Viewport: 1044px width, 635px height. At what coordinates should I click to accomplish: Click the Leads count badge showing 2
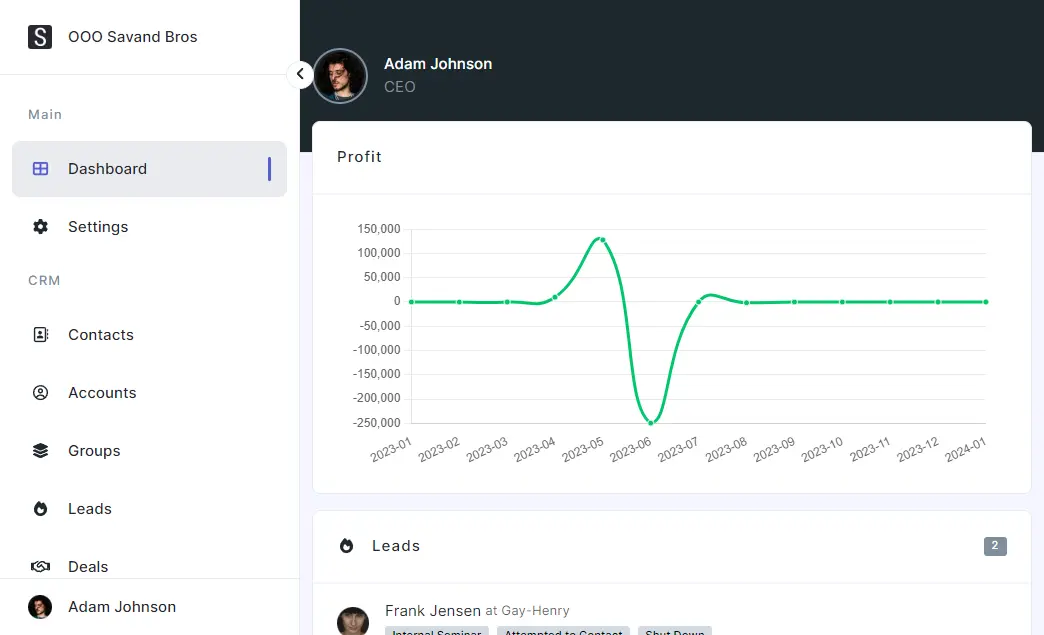coord(995,546)
